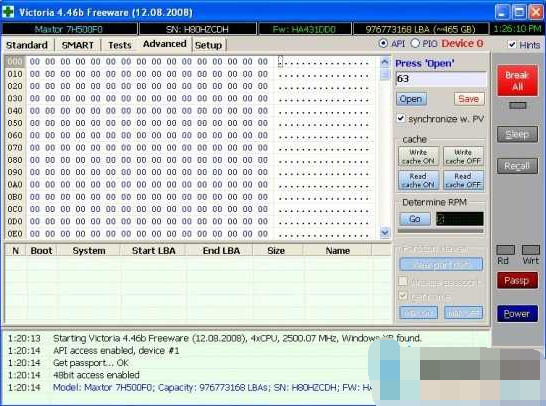Click Go to determine RPM
546x406 pixels.
click(x=414, y=219)
